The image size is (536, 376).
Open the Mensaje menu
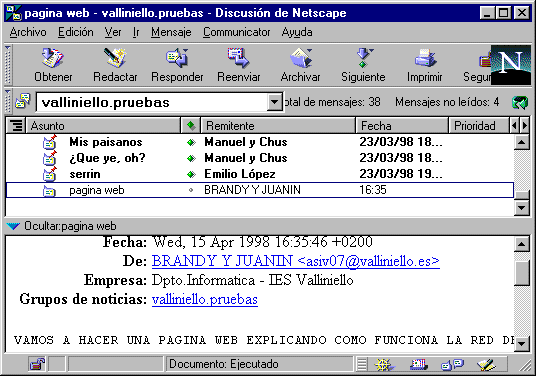click(x=171, y=32)
